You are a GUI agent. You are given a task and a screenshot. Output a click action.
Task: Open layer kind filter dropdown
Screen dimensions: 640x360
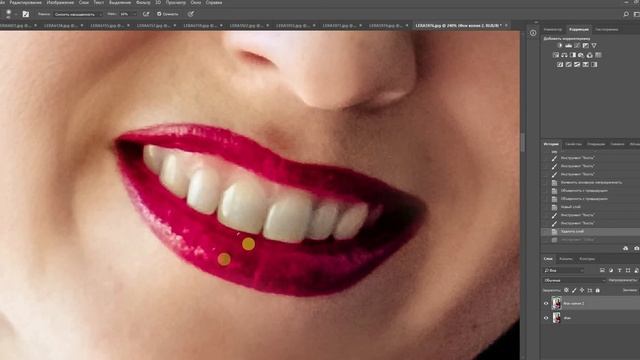(564, 270)
